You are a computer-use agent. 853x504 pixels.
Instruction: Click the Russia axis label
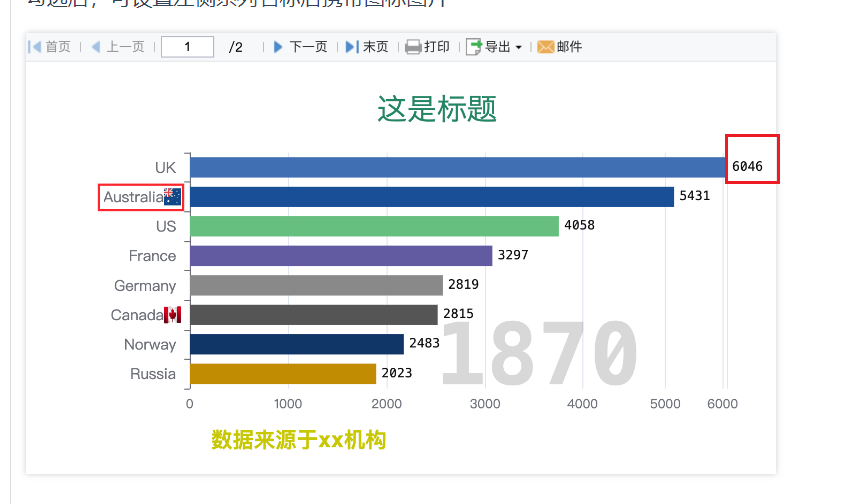point(153,374)
